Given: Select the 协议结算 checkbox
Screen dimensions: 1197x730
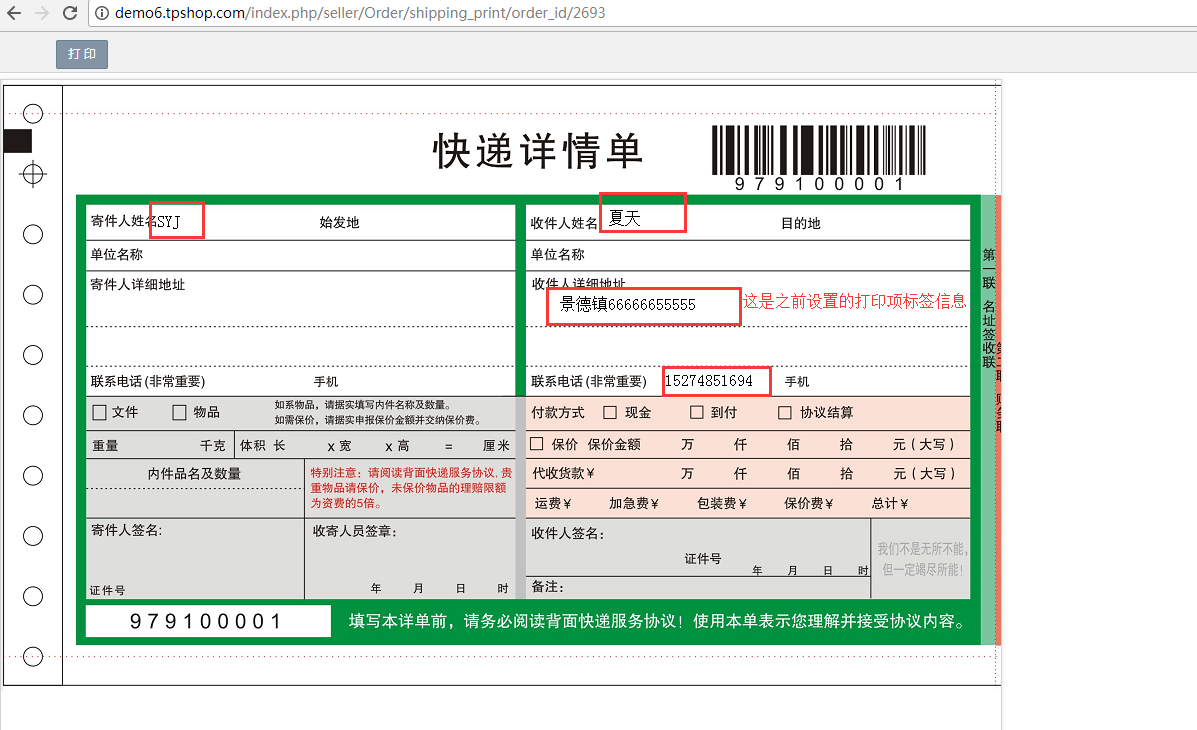Looking at the screenshot, I should point(785,413).
